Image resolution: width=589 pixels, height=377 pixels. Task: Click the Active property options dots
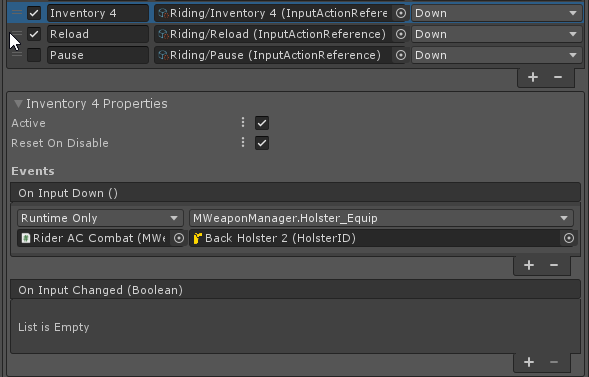243,122
